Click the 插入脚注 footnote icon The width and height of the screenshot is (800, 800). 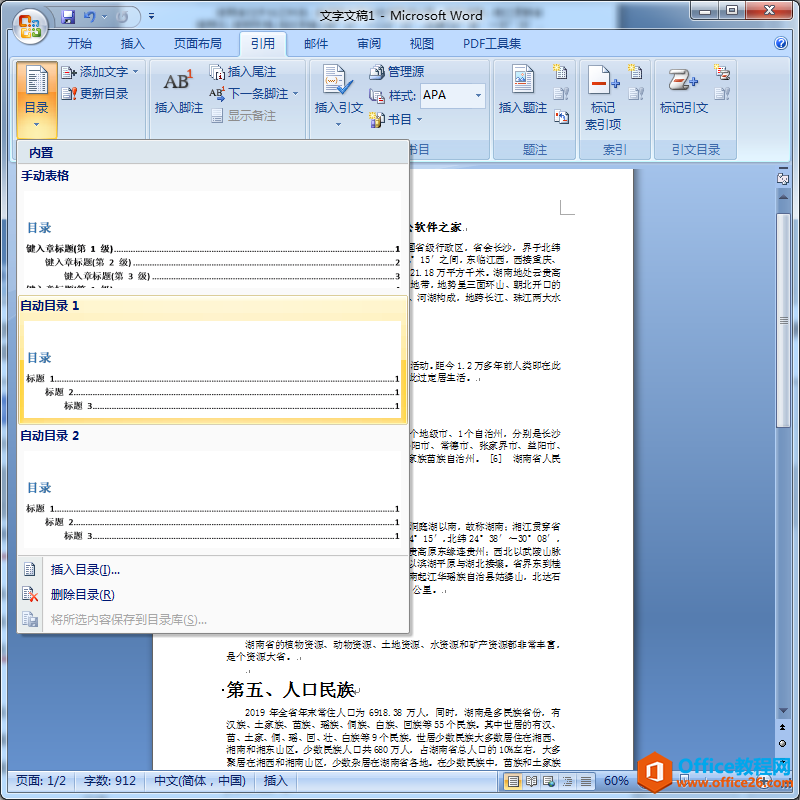tap(178, 81)
